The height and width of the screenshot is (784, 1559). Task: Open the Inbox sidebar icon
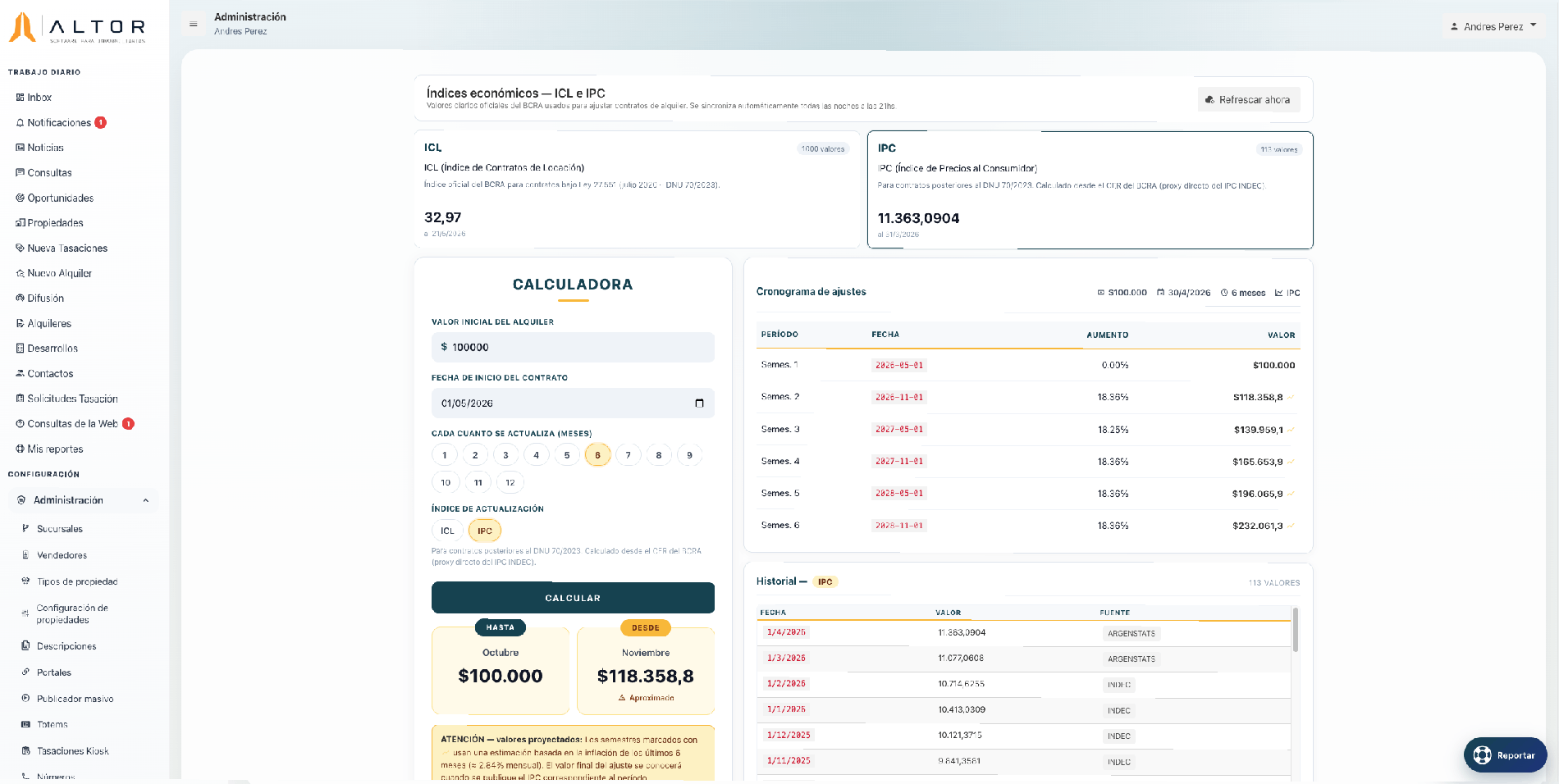[20, 98]
